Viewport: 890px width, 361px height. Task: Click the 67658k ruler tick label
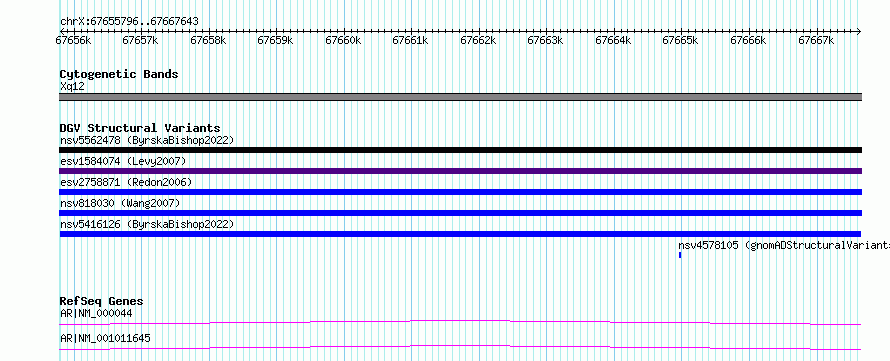208,40
